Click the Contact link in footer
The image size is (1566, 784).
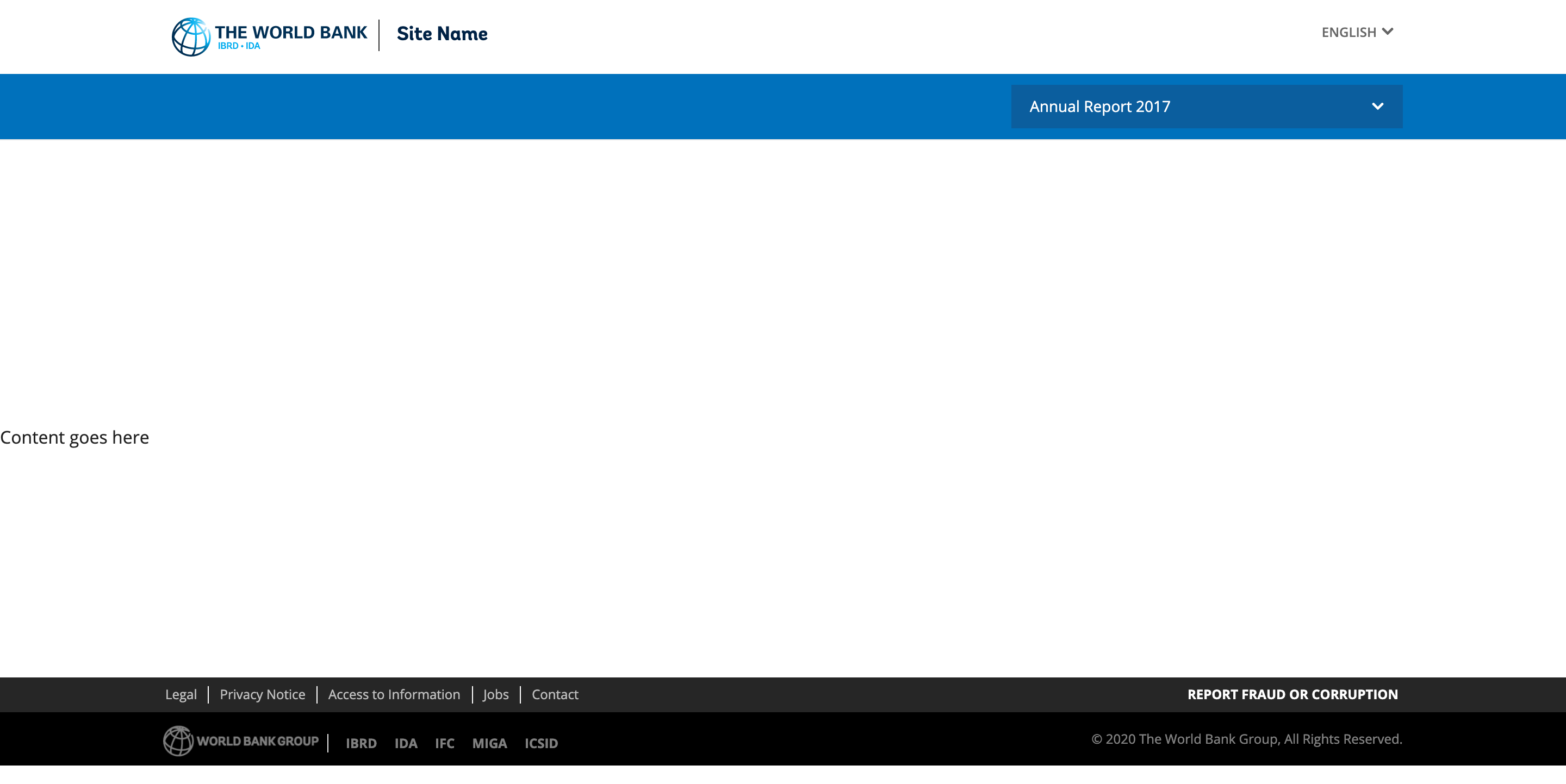(x=556, y=693)
